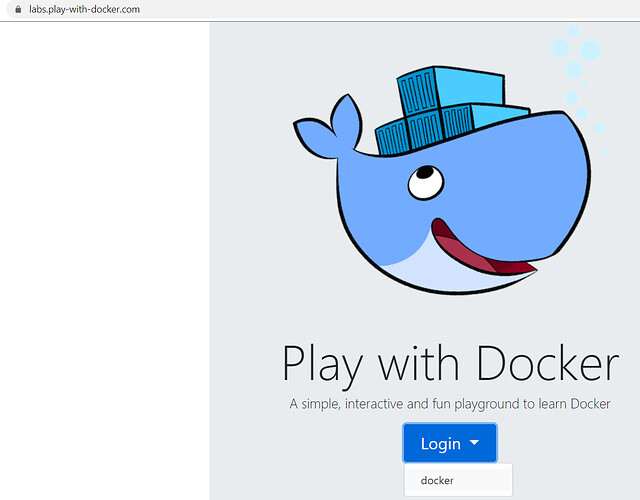Click the Login label on the blue button
640x500 pixels.
440,443
